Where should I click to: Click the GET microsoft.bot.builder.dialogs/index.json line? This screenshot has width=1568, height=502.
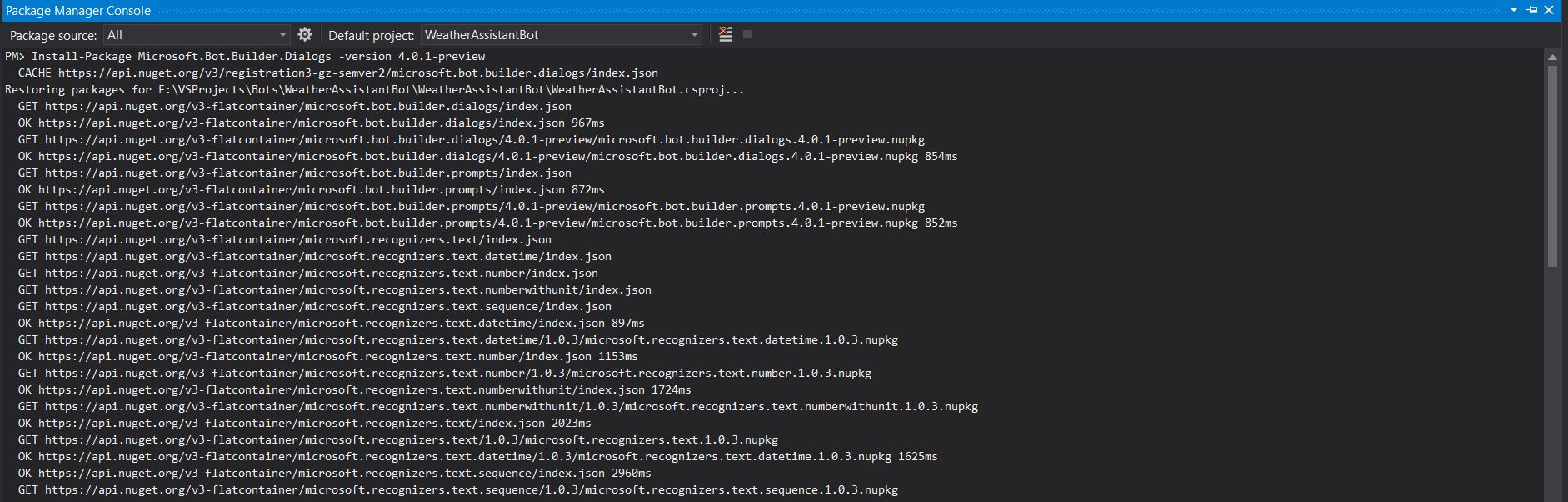[x=295, y=106]
